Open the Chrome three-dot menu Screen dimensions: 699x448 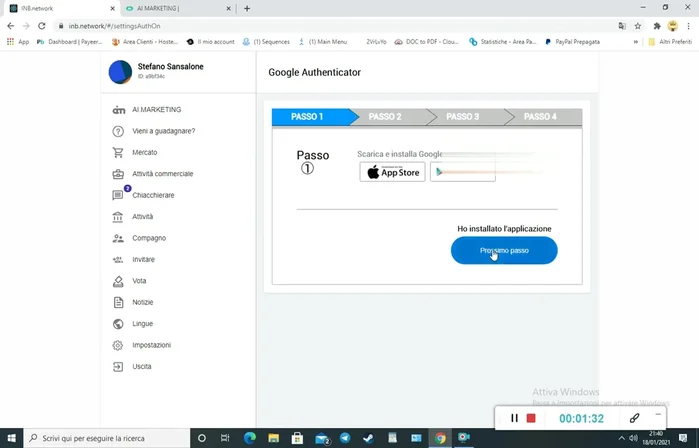pos(689,26)
